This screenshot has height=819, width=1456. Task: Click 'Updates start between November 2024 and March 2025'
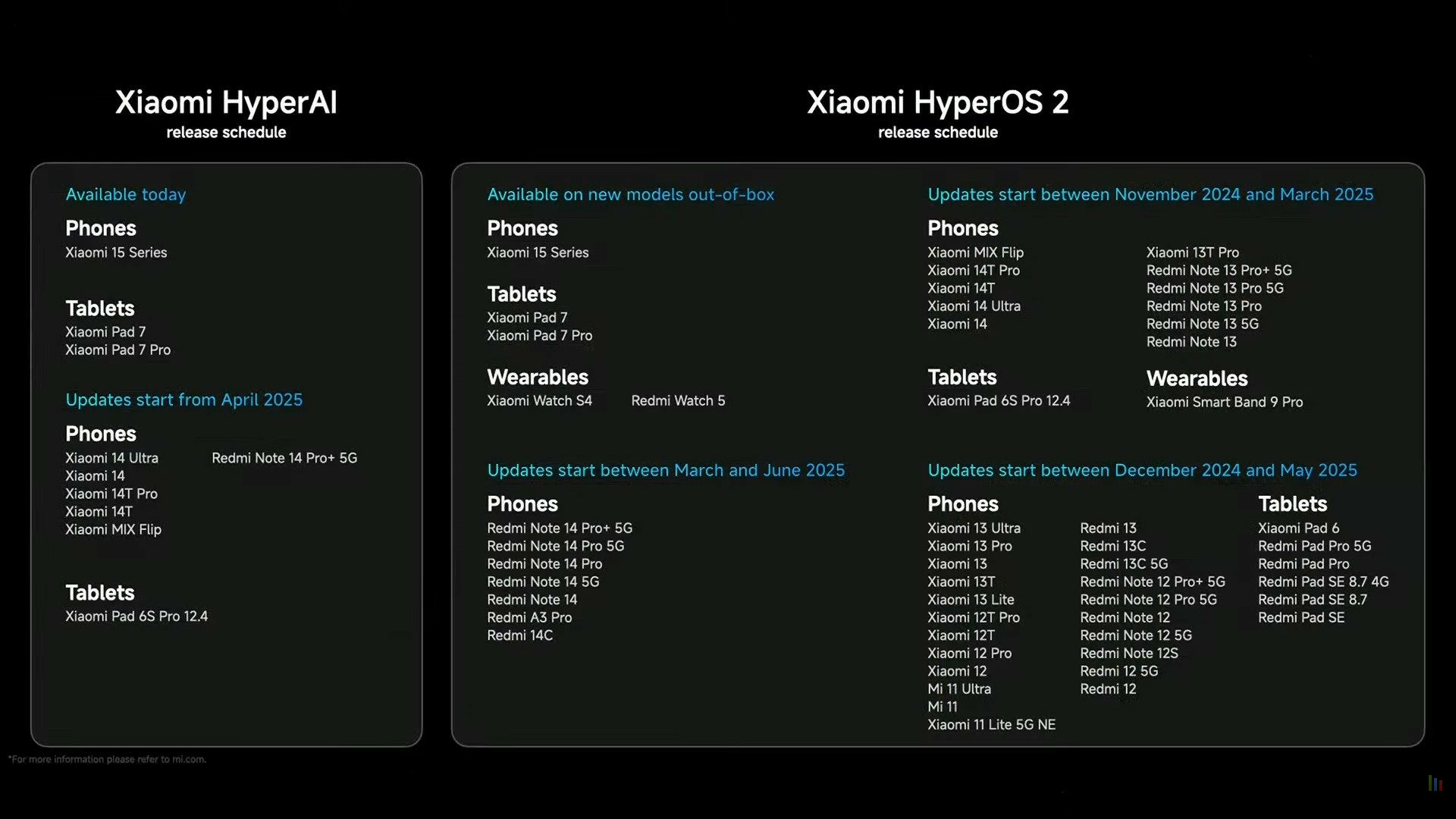tap(1150, 194)
